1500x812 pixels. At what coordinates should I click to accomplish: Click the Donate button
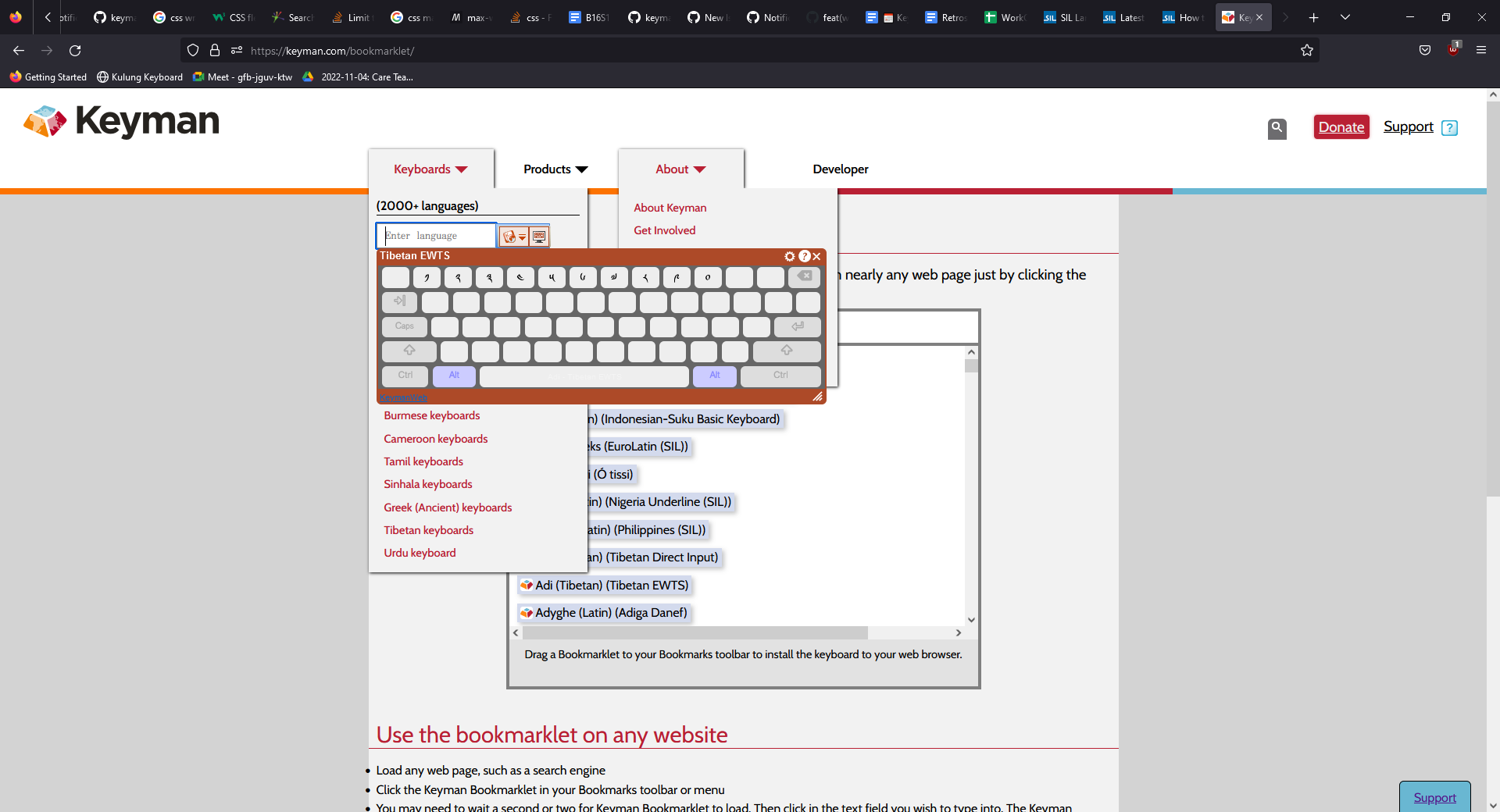[x=1341, y=127]
